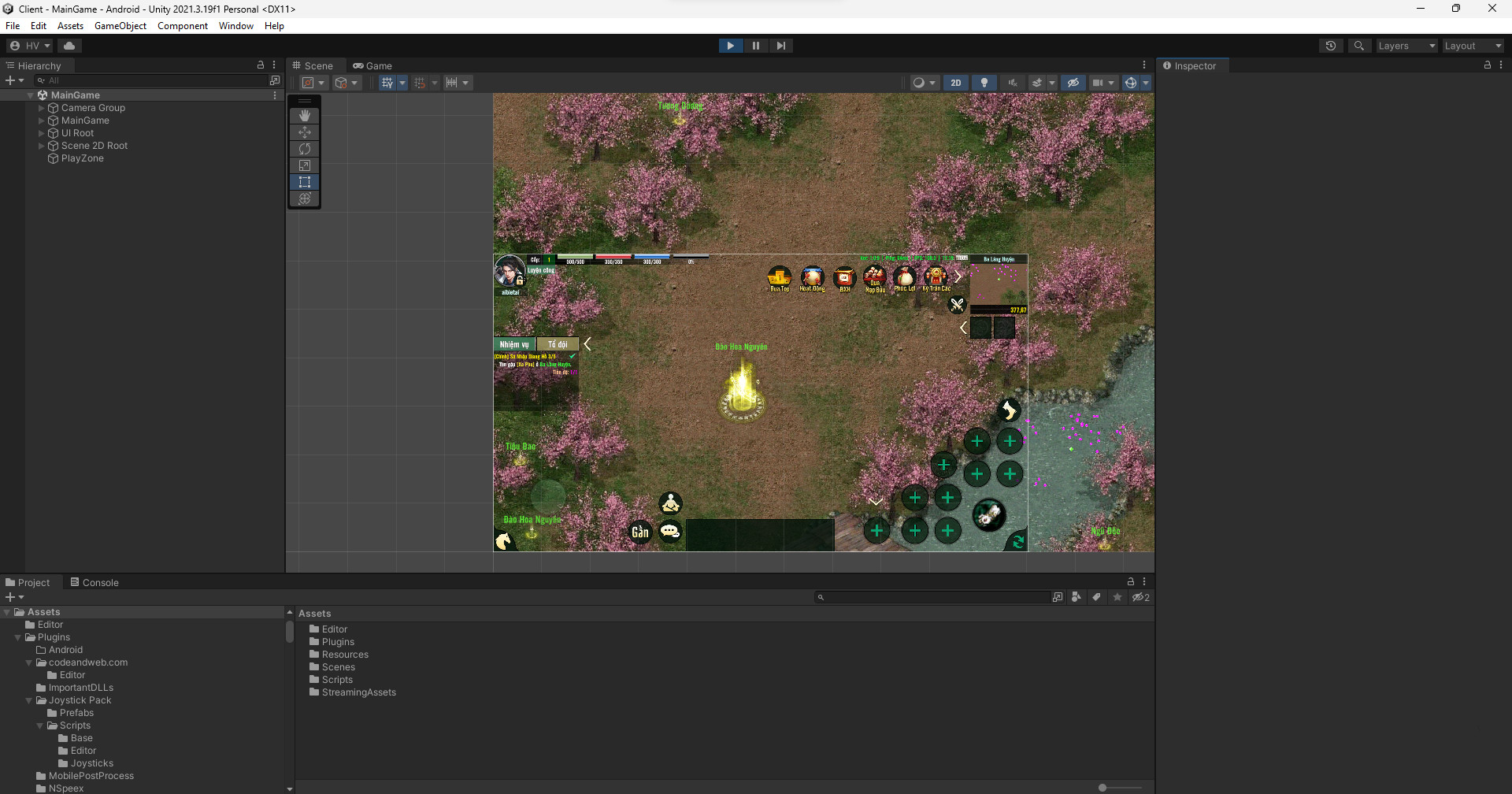Image resolution: width=1512 pixels, height=794 pixels.
Task: Expand Scene 2D Root object
Action: tap(42, 146)
